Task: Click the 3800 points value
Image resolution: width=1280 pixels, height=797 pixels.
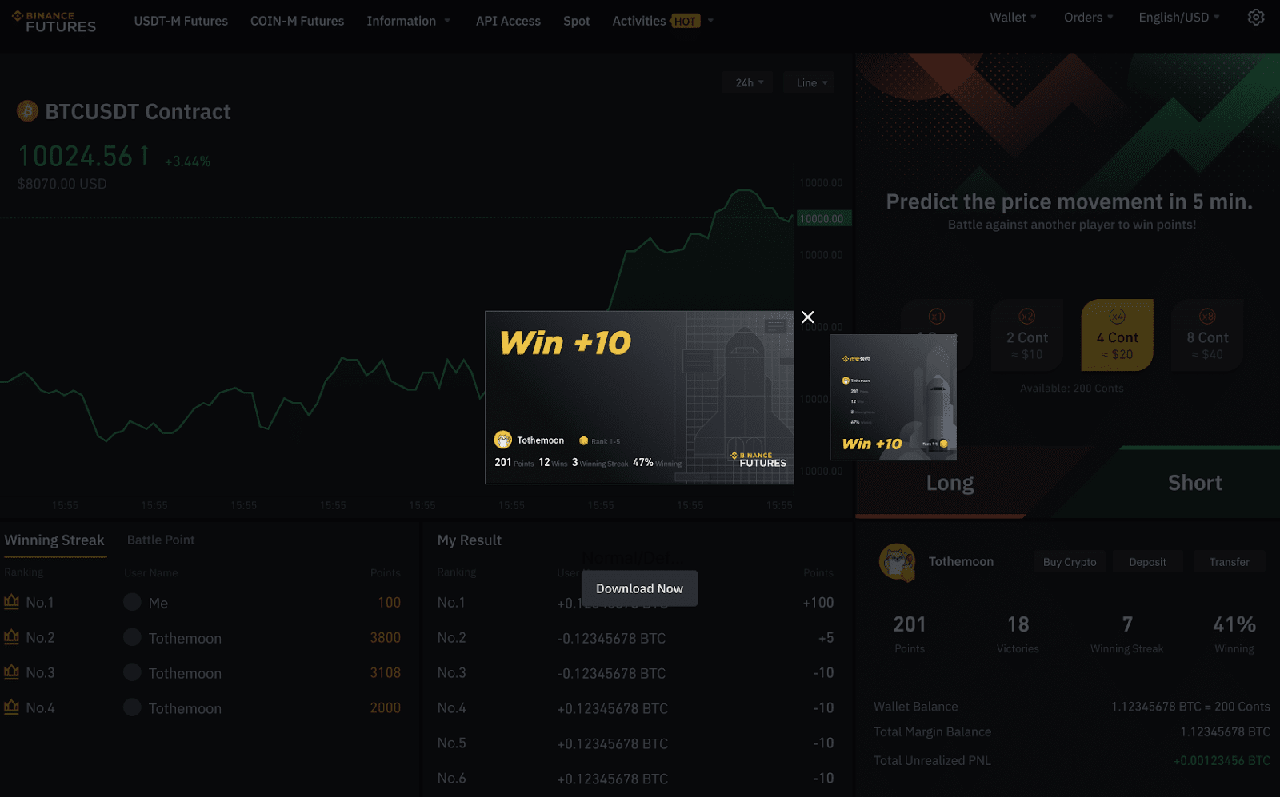Action: point(385,637)
